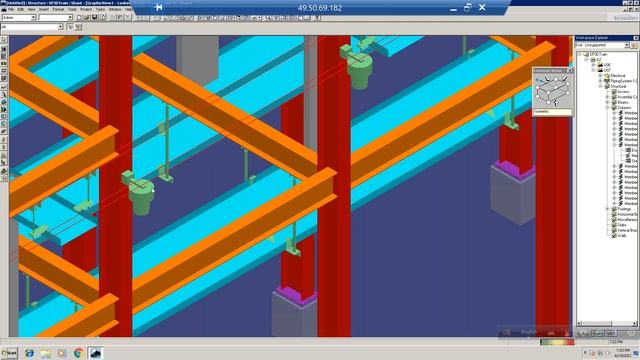Switch to the WBS tab in Workspace Explorer
This screenshot has height=360, width=640.
tap(610, 333)
